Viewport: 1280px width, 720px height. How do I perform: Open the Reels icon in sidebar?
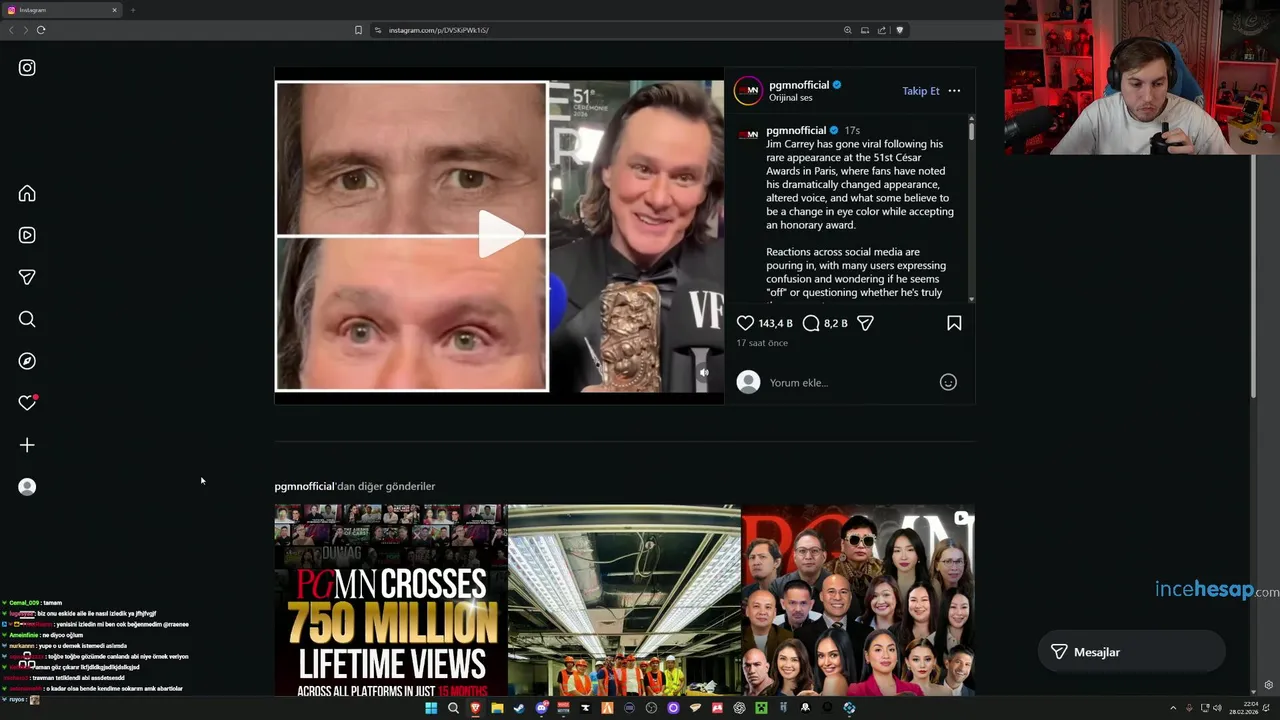pos(27,235)
